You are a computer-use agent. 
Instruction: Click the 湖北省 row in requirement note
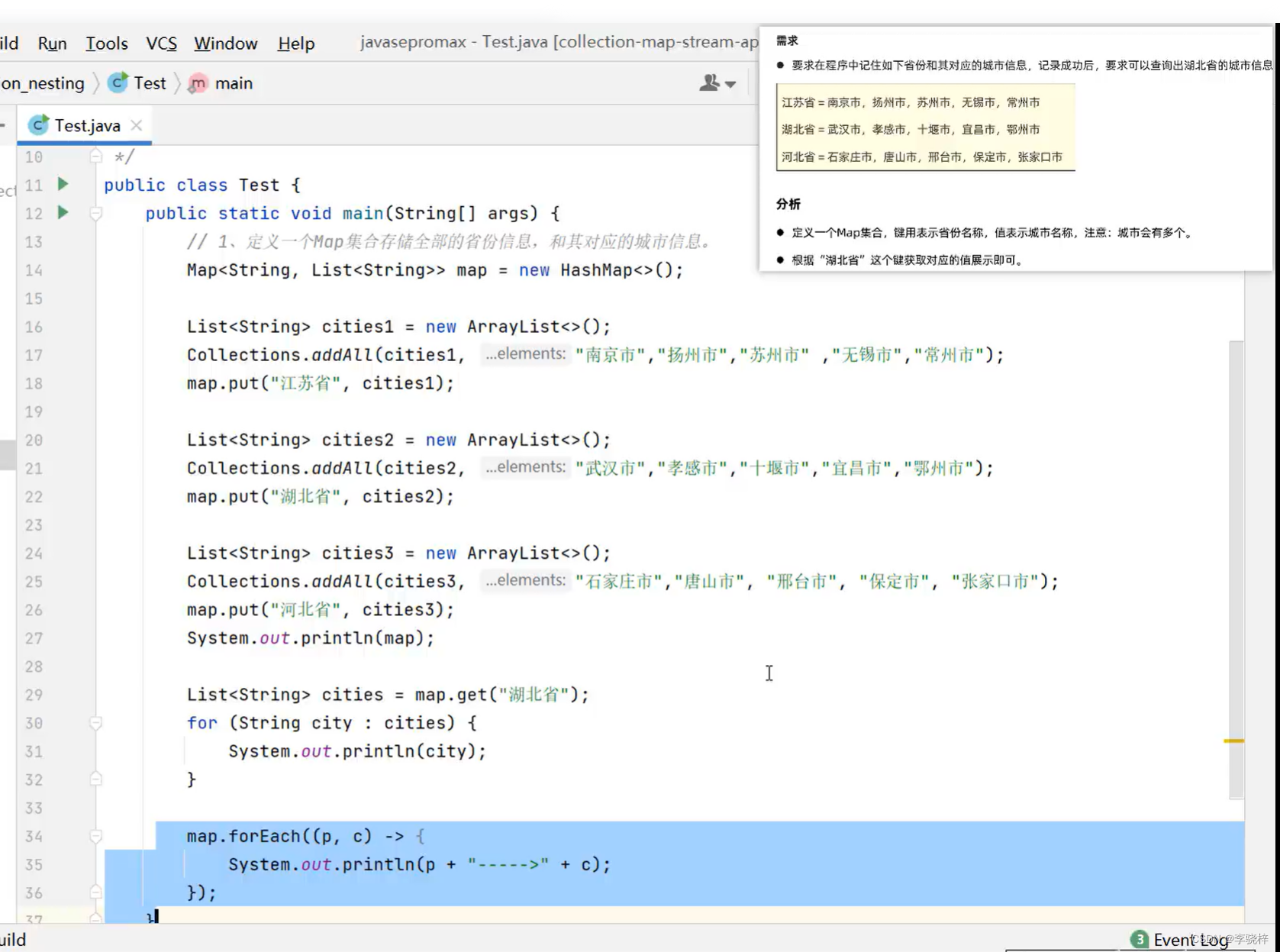click(911, 130)
